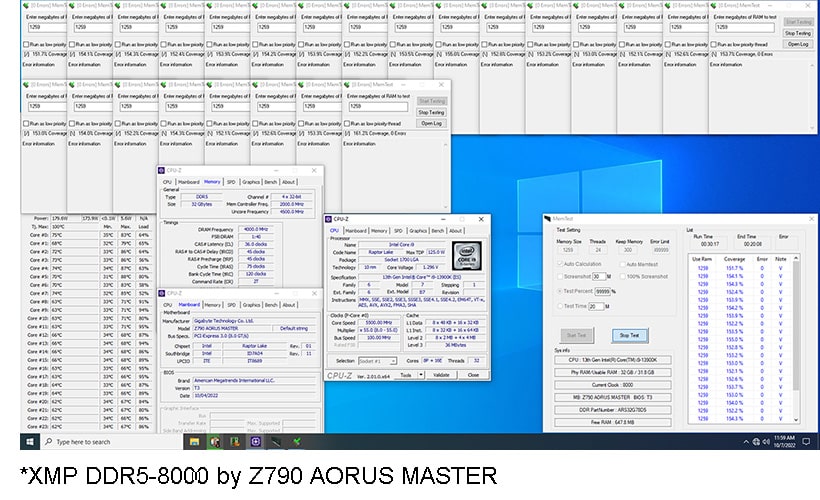Viewport: 820px width, 500px height.
Task: Click the Validate button in CPU-Z
Action: [441, 375]
